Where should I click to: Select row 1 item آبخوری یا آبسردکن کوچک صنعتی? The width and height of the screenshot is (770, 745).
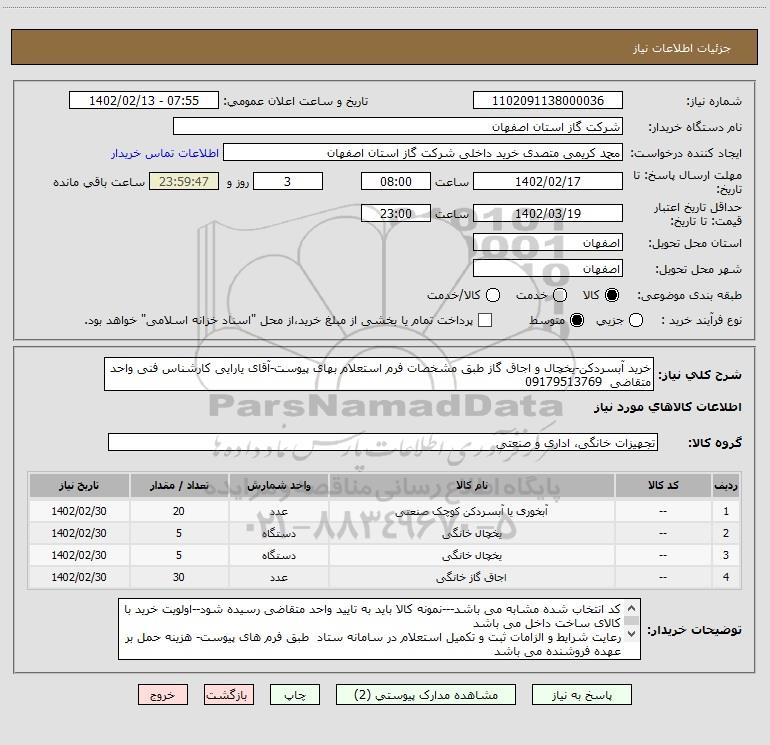pyautogui.click(x=471, y=511)
